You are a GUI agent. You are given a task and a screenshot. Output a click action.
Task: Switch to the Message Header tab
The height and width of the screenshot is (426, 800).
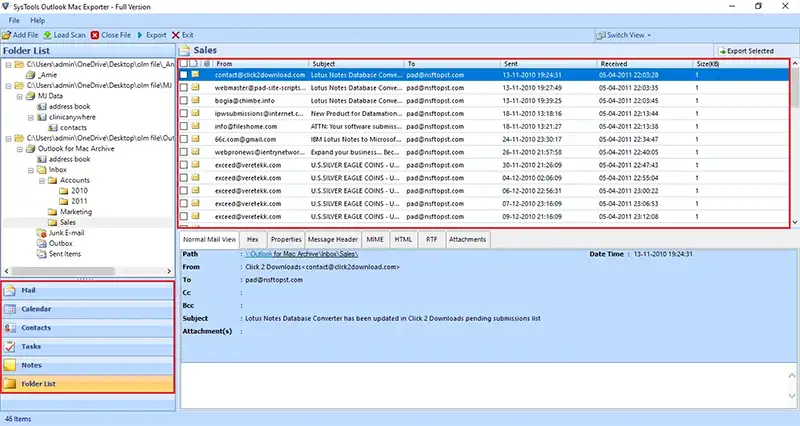point(333,239)
